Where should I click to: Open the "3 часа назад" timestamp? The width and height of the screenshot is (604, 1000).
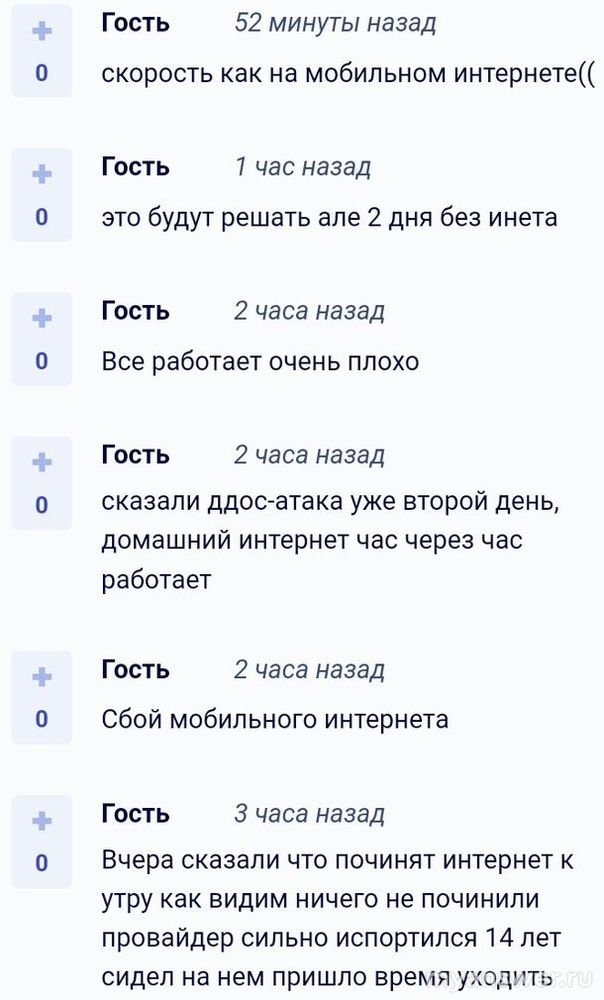coord(309,814)
